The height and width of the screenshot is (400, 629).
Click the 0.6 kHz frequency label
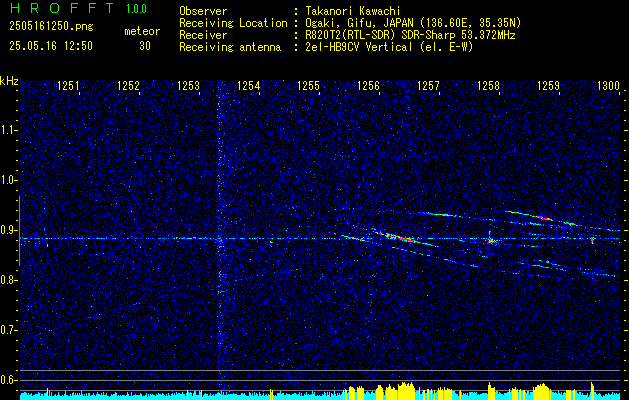pyautogui.click(x=7, y=380)
